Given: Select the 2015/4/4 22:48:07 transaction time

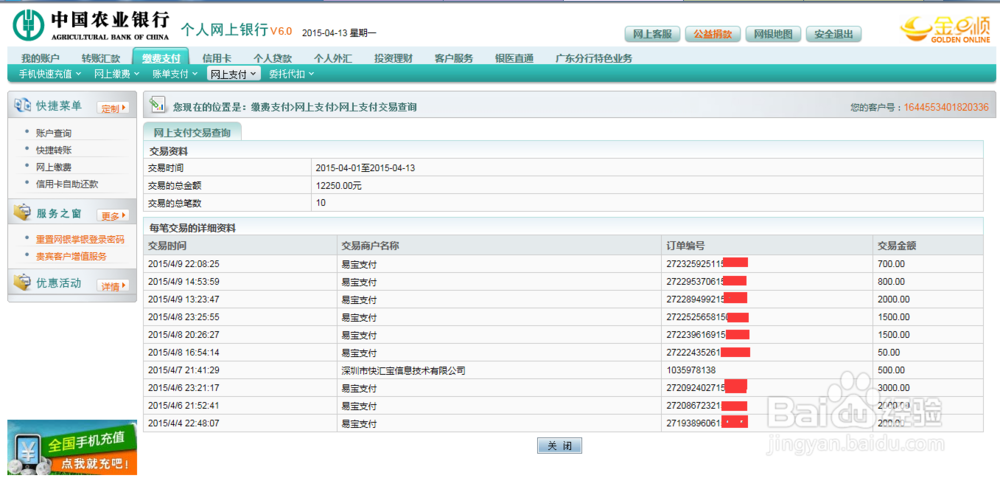Looking at the screenshot, I should coord(184,423).
